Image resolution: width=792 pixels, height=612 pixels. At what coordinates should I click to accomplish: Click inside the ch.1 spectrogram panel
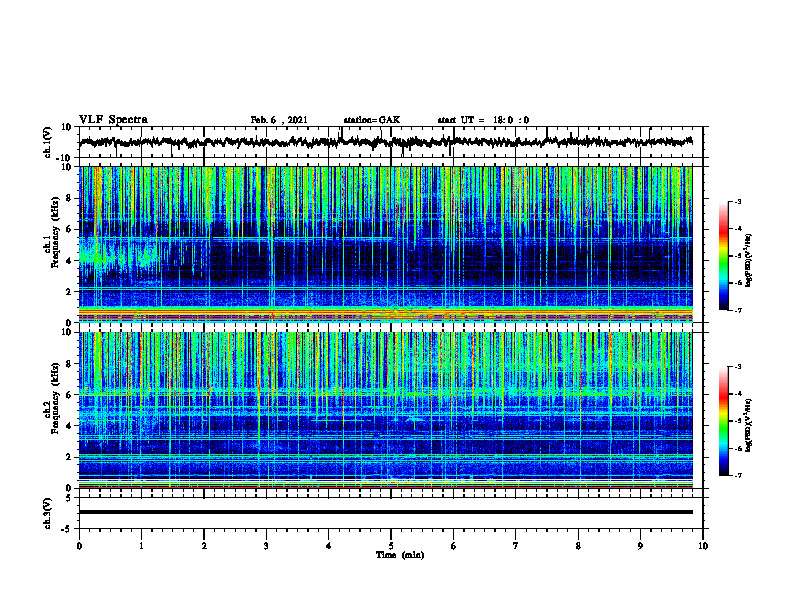pos(385,244)
